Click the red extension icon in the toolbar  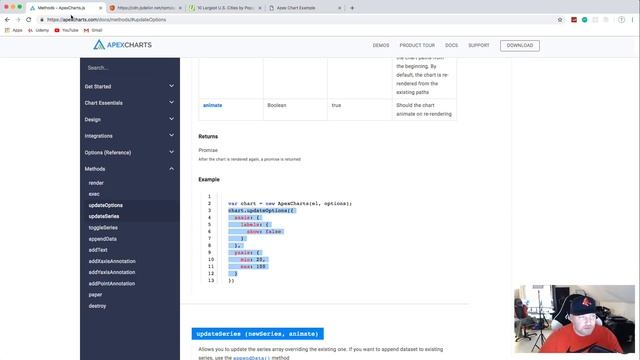tap(574, 20)
